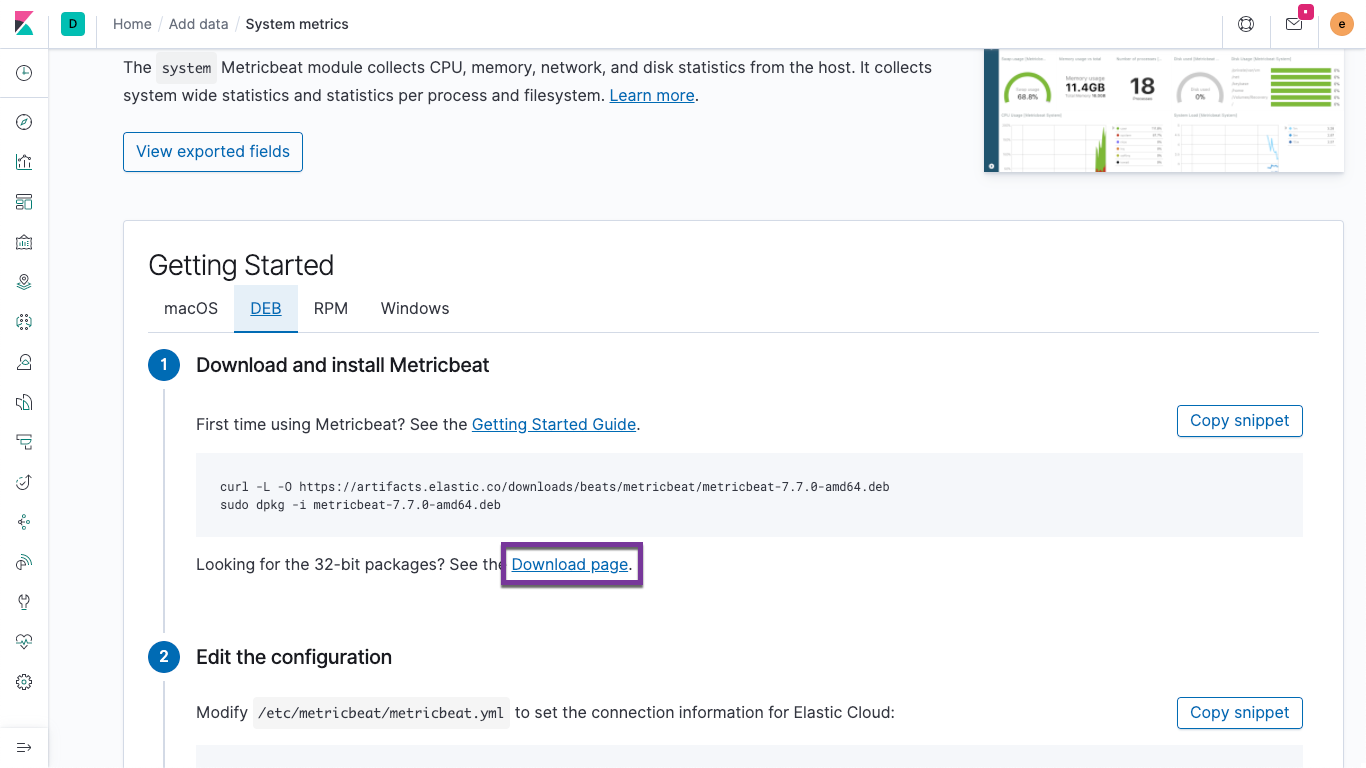
Task: Expand the side navigation menu
Action: 24,747
